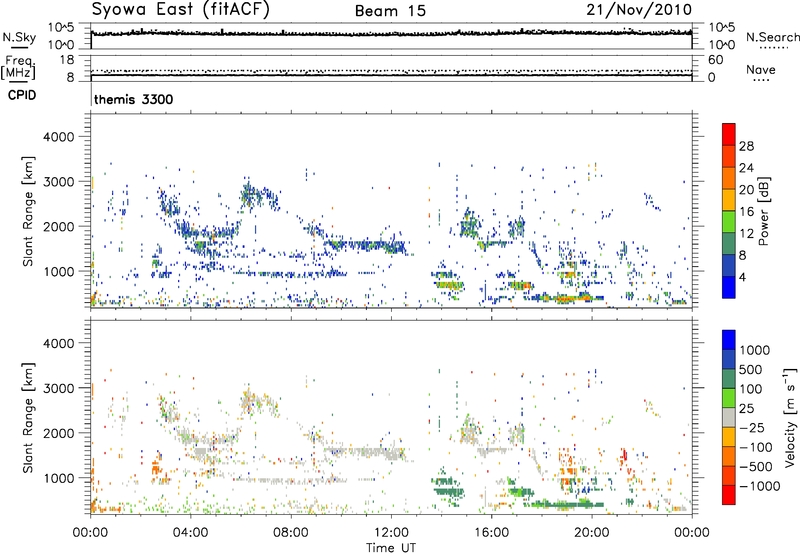Click the 'N.Sky' legend label
Screen dimensions: 800x554
click(x=19, y=37)
